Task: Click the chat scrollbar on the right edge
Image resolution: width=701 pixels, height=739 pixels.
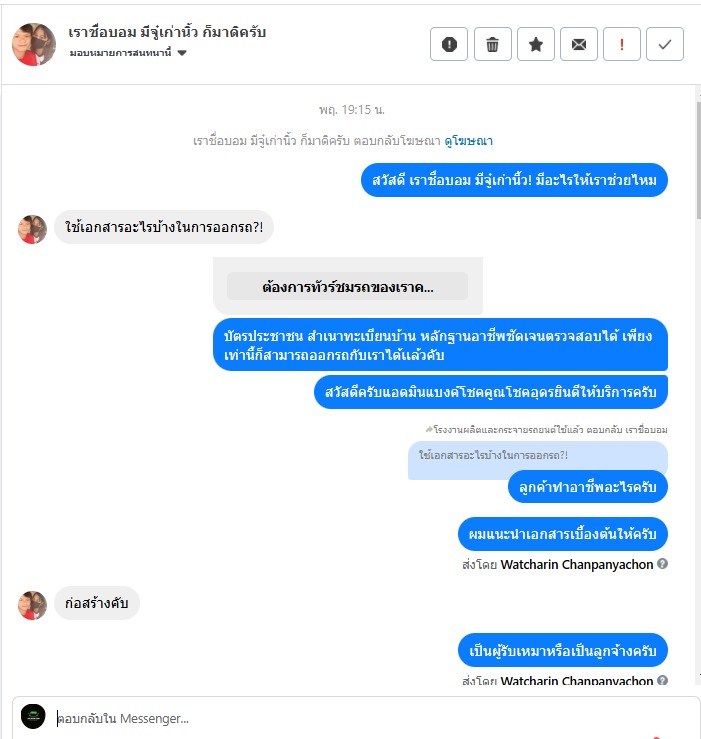Action: tap(698, 160)
